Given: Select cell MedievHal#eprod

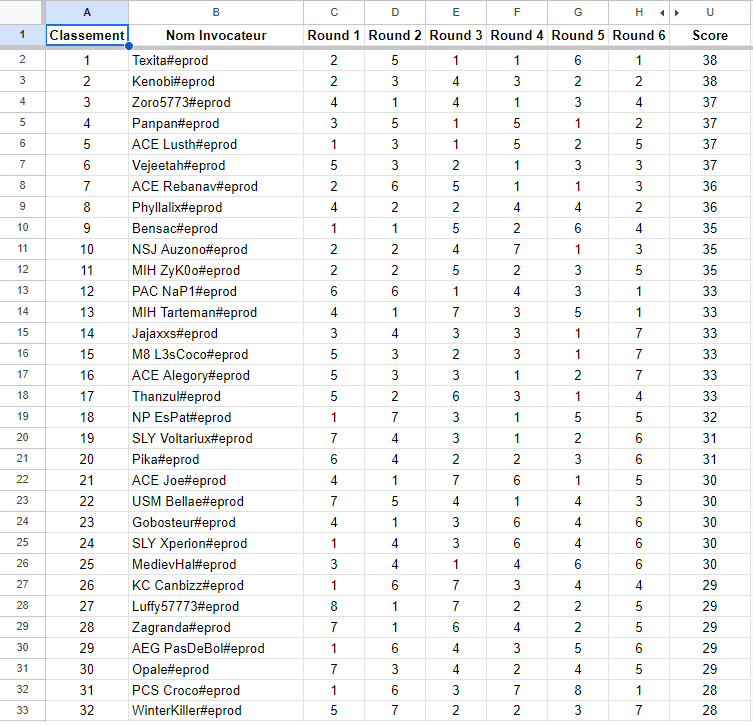Looking at the screenshot, I should 216,565.
